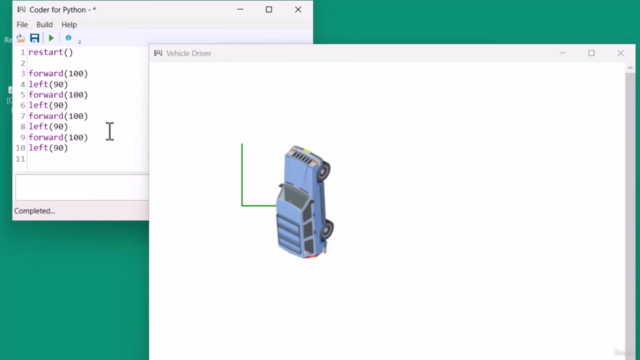Image resolution: width=640 pixels, height=360 pixels.
Task: Close the Coder for Python window
Action: 298,9
